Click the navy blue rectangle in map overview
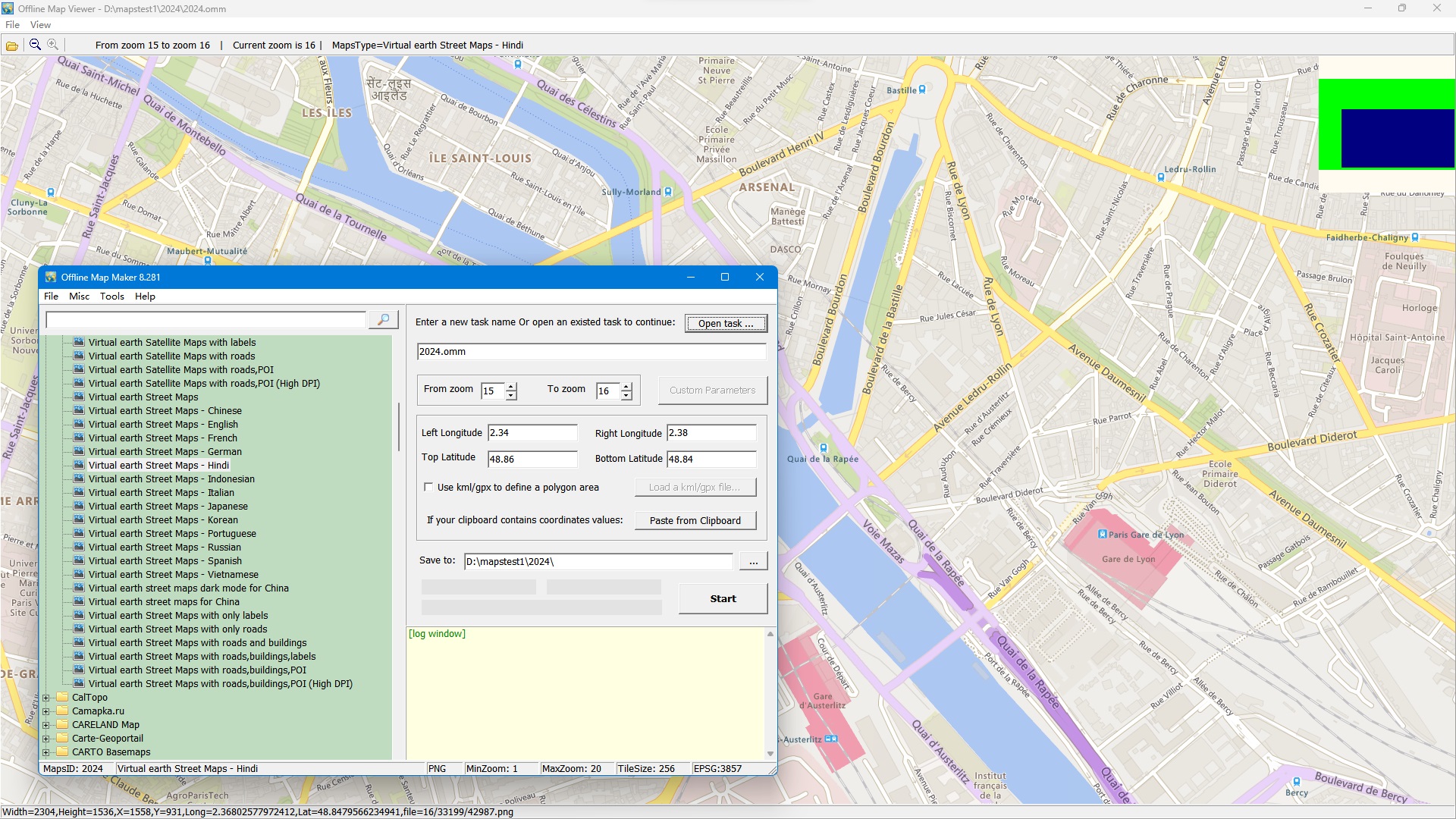The width and height of the screenshot is (1456, 819). click(1398, 138)
